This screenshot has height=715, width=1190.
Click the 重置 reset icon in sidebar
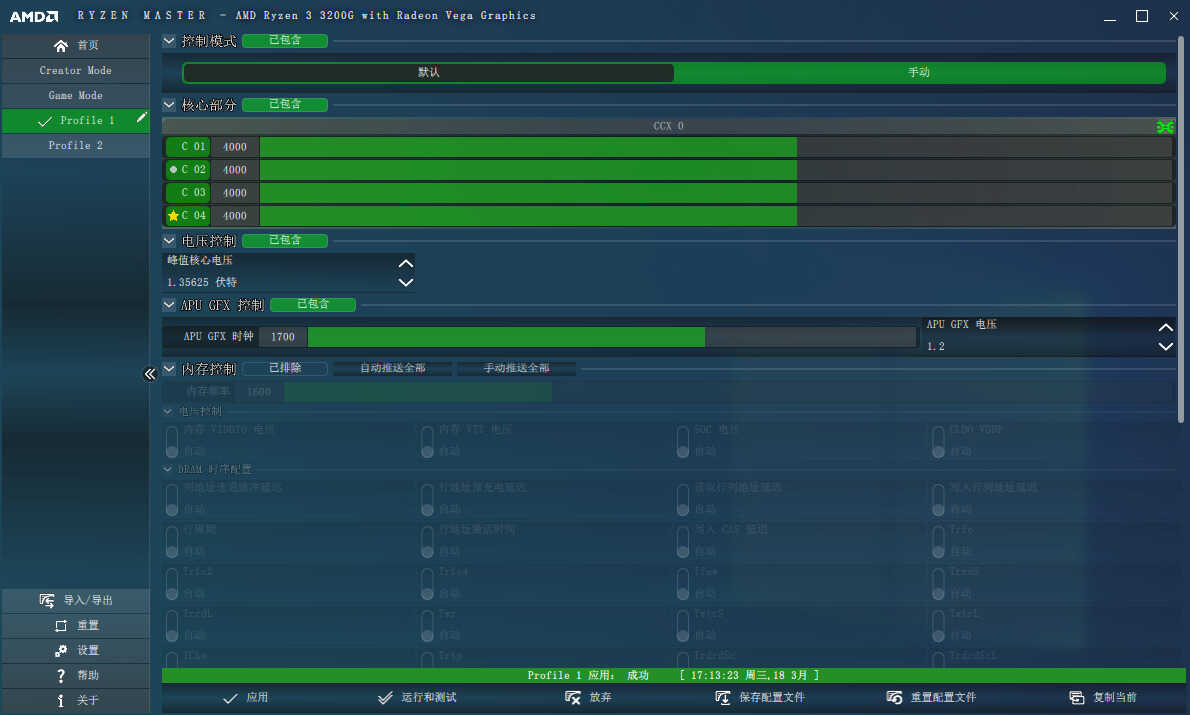point(61,626)
